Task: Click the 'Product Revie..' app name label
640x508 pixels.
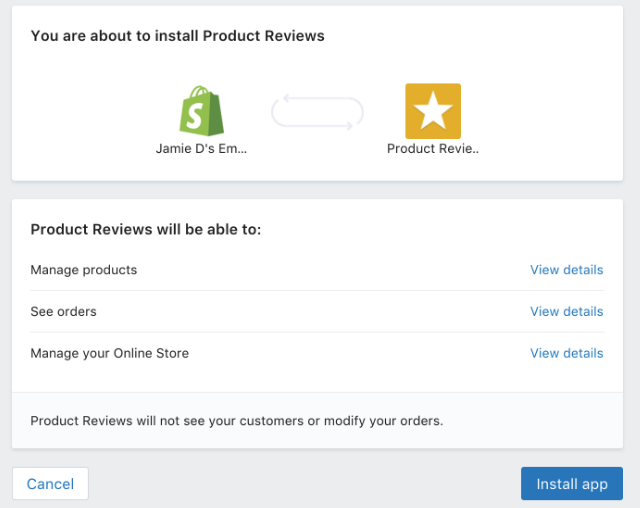Action: click(433, 149)
